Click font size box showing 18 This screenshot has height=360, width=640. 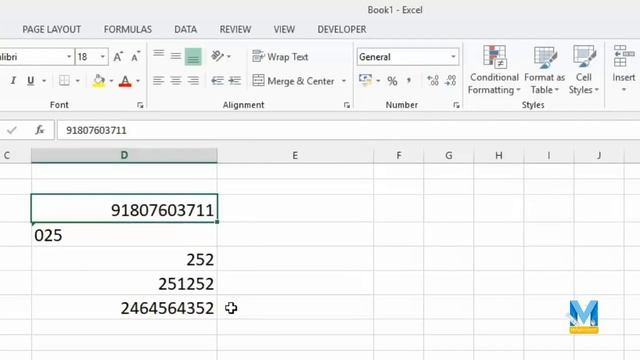coord(87,57)
